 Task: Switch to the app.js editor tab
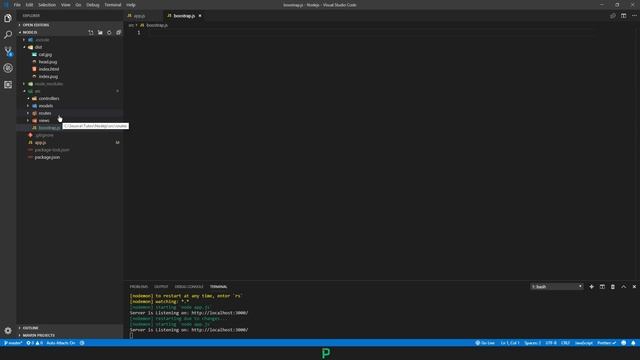pos(140,16)
